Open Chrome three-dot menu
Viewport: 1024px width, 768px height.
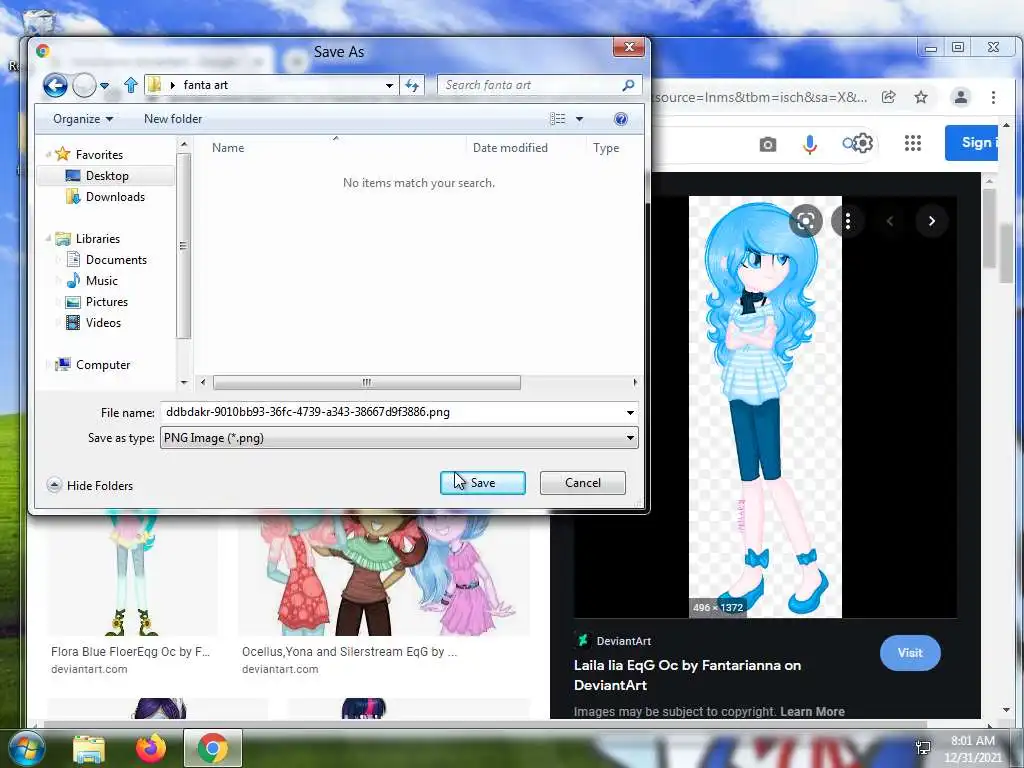click(993, 97)
